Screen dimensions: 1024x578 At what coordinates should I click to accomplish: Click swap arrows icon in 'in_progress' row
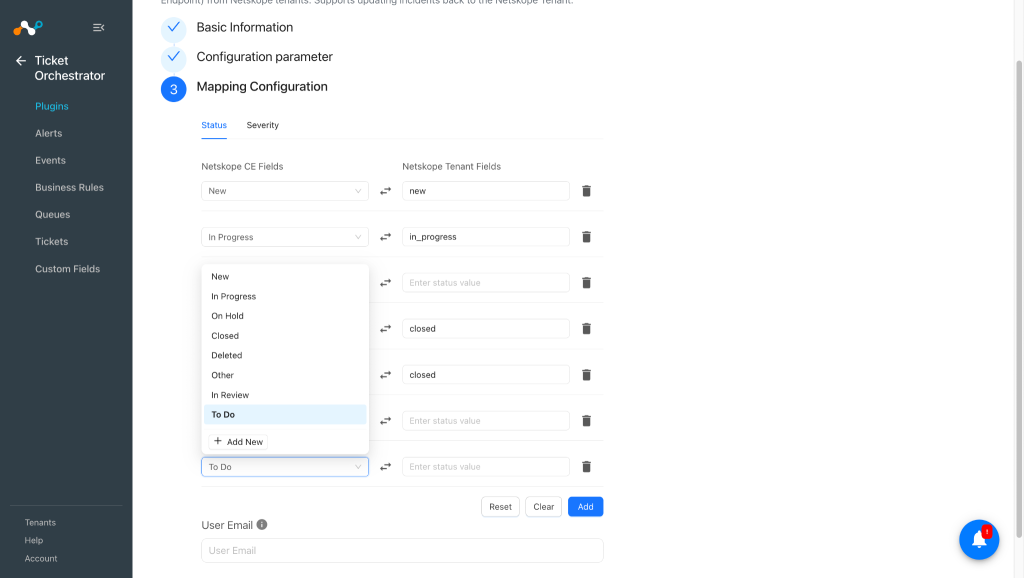tap(385, 236)
